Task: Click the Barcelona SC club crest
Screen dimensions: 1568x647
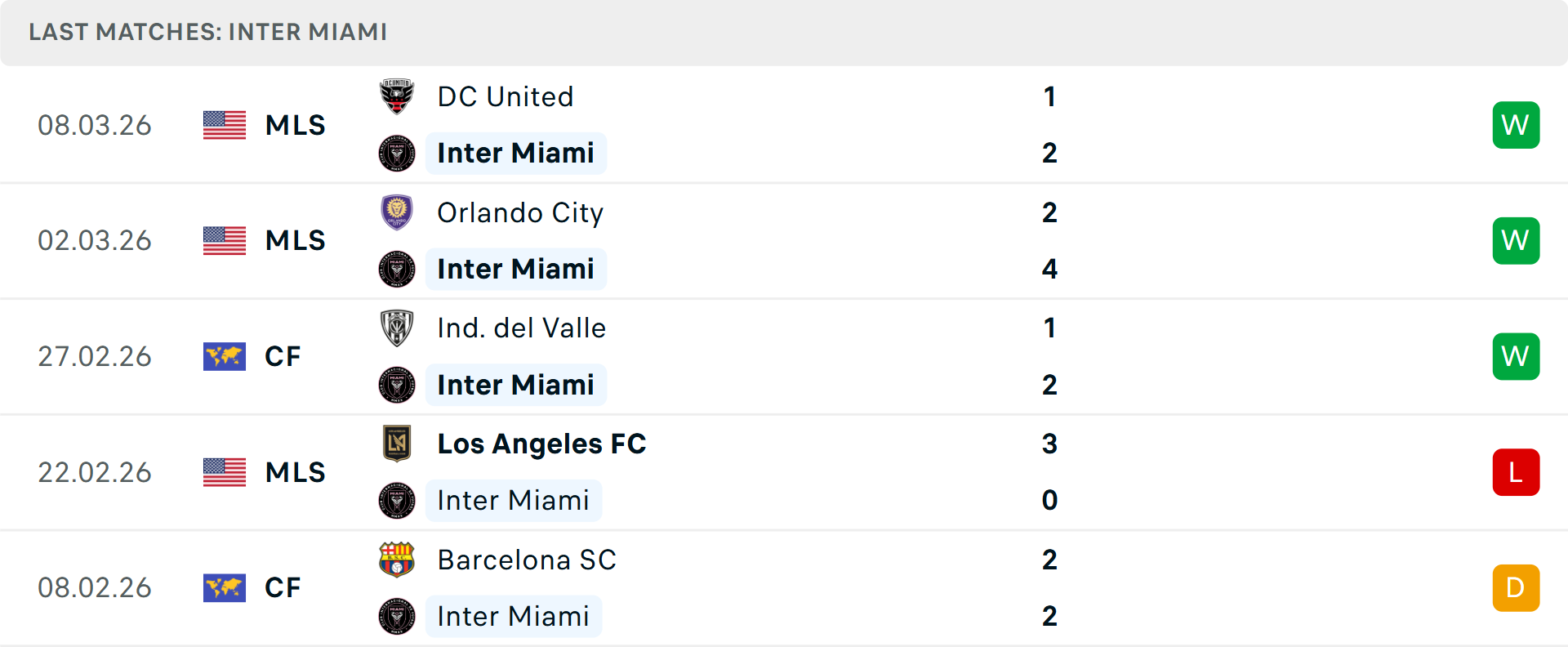Action: (x=397, y=560)
